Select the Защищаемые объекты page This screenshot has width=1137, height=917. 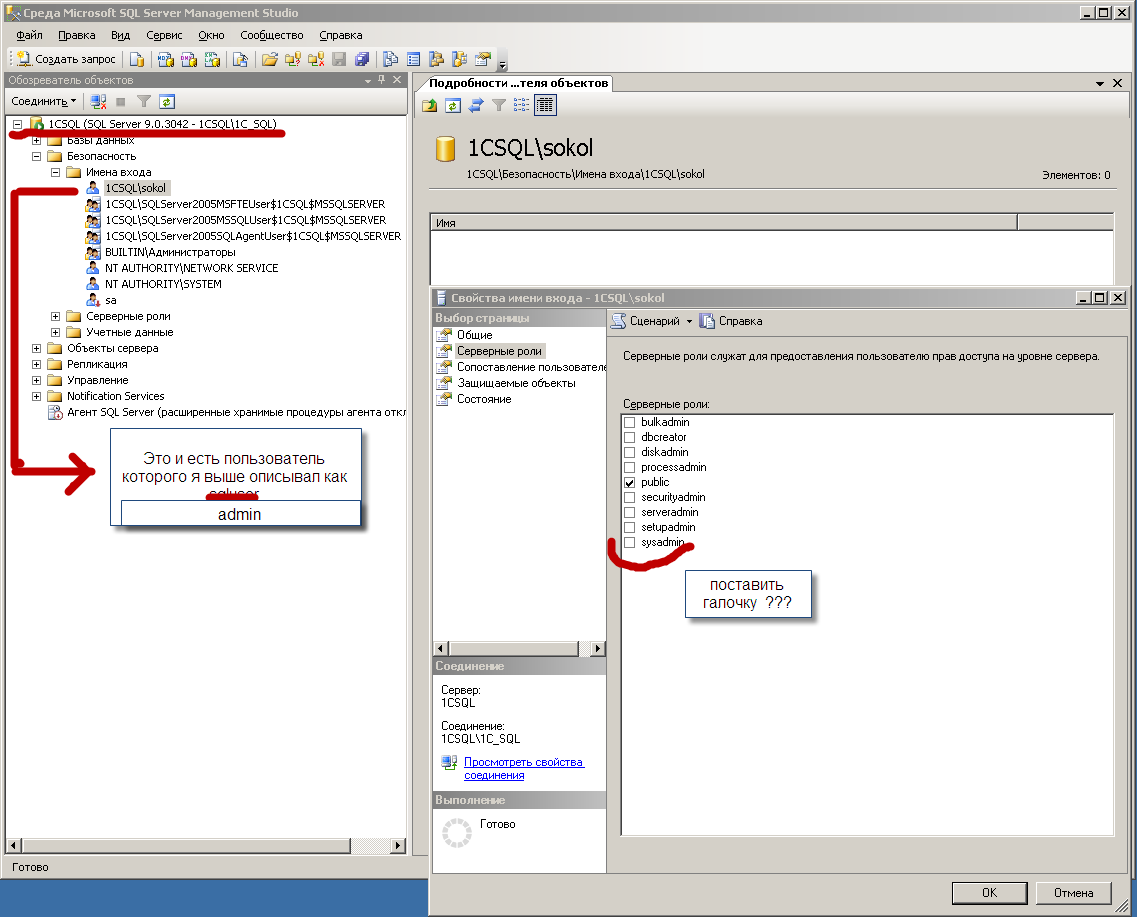(x=516, y=383)
